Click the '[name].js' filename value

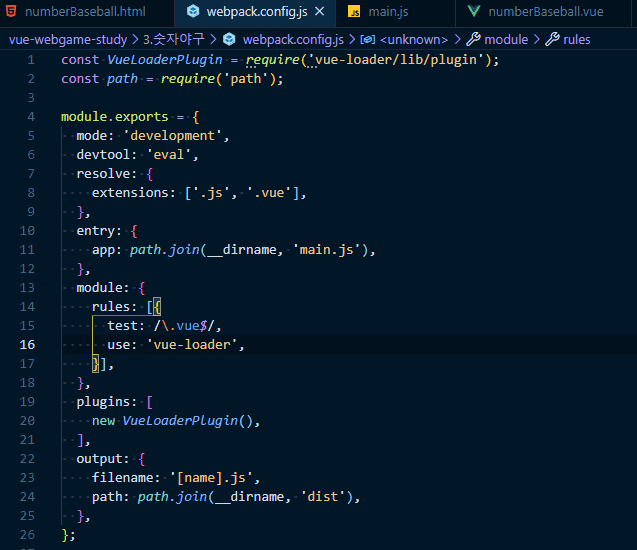click(x=211, y=478)
